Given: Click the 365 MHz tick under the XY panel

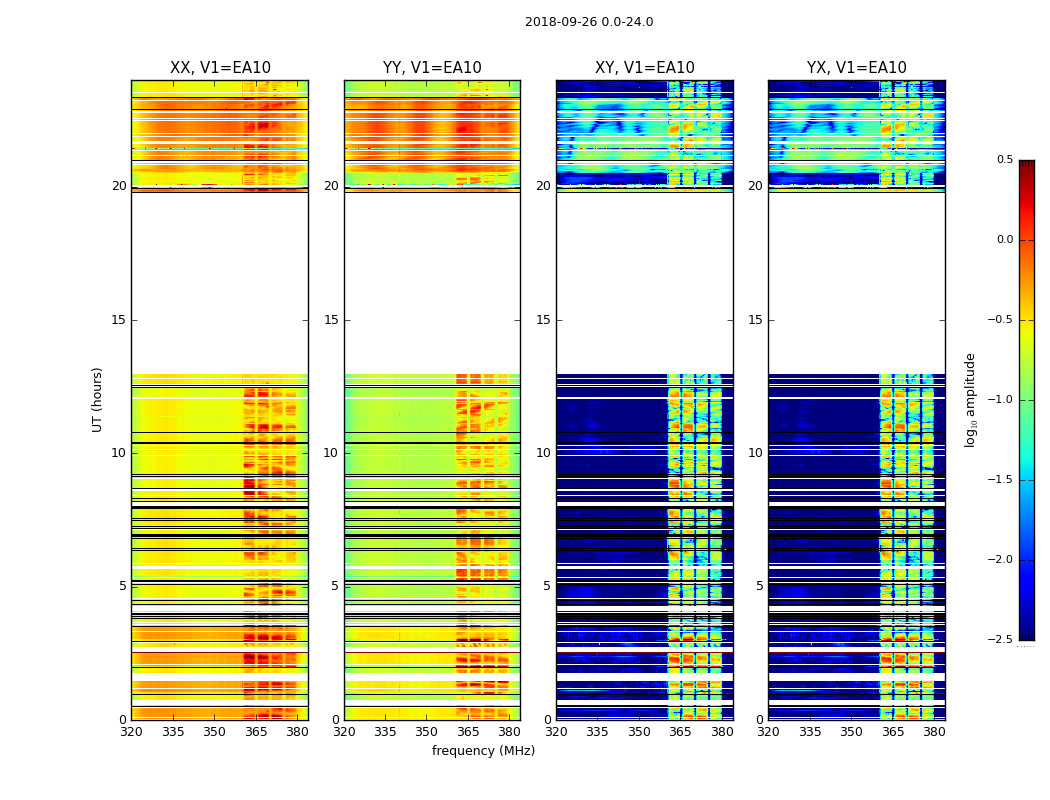Looking at the screenshot, I should (680, 732).
